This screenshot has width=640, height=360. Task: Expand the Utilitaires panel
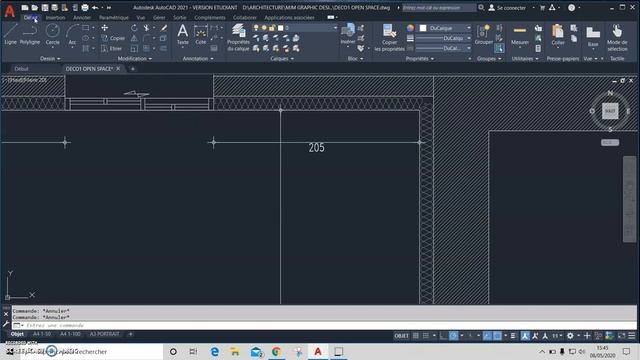coord(525,58)
